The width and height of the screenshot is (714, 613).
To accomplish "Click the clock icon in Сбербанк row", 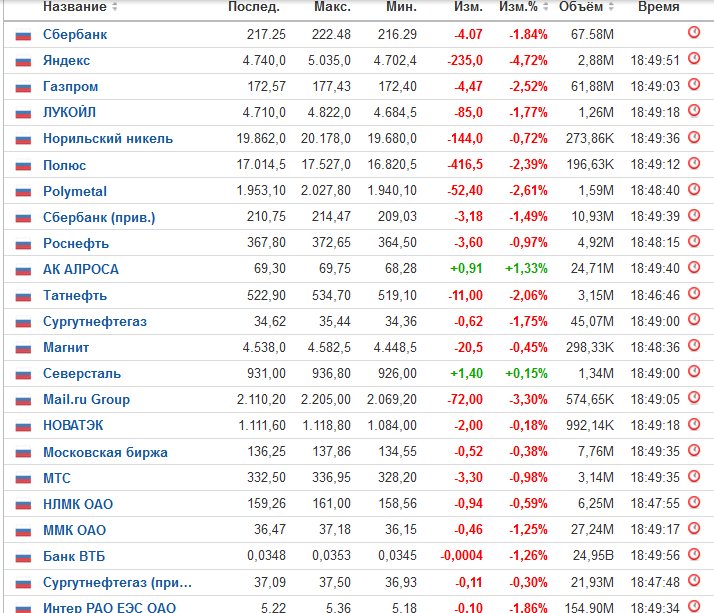I will pyautogui.click(x=694, y=32).
